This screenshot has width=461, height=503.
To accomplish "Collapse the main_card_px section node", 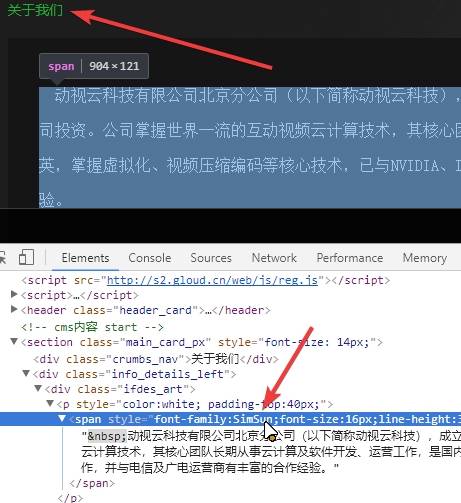I will pyautogui.click(x=14, y=341).
